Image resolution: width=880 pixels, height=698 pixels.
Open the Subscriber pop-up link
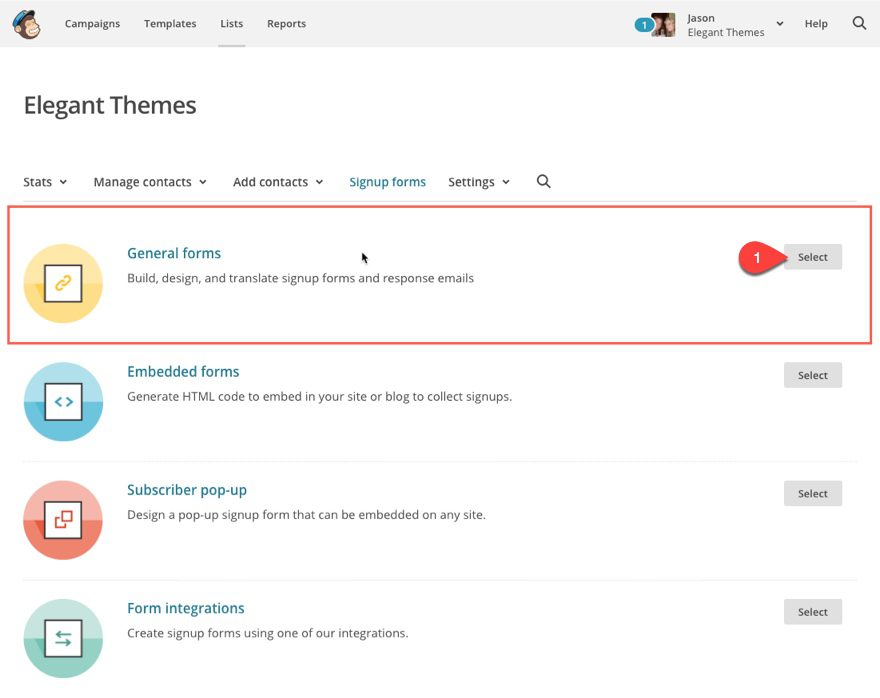[187, 490]
